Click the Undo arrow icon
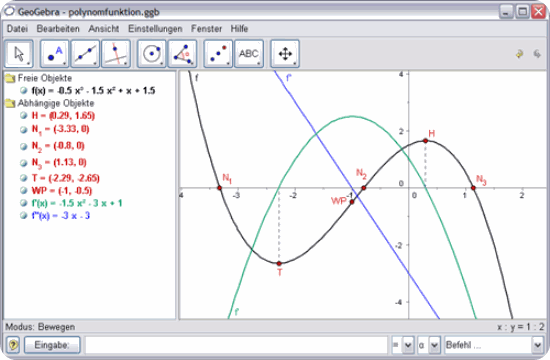Screen dimensions: 550x360 [x=519, y=54]
